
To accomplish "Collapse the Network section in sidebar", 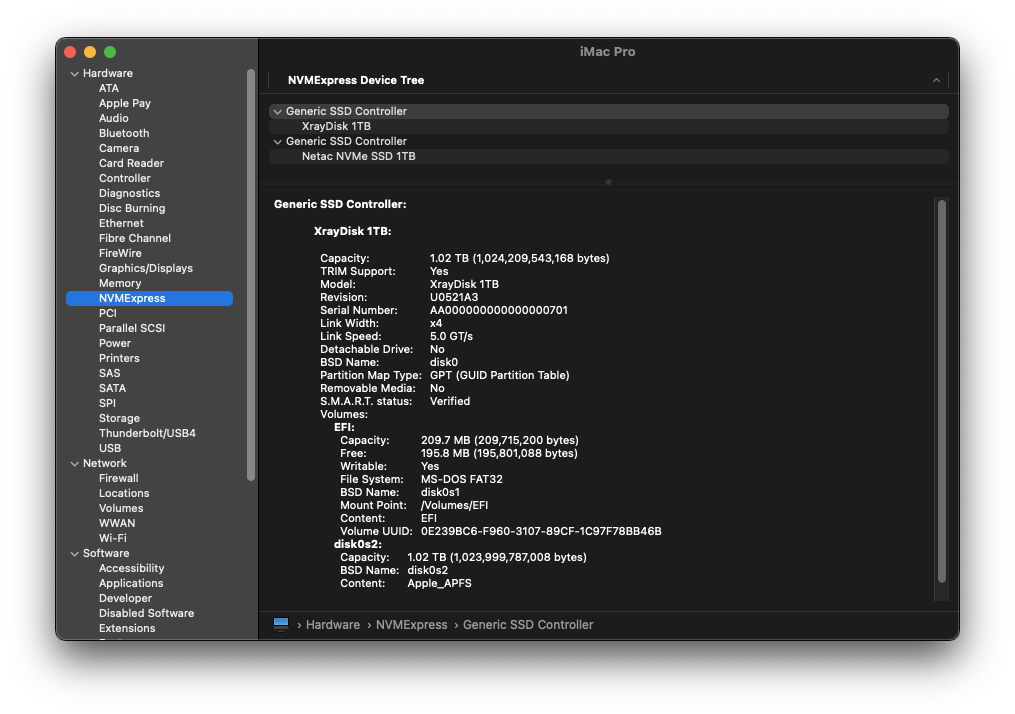I will pyautogui.click(x=75, y=463).
